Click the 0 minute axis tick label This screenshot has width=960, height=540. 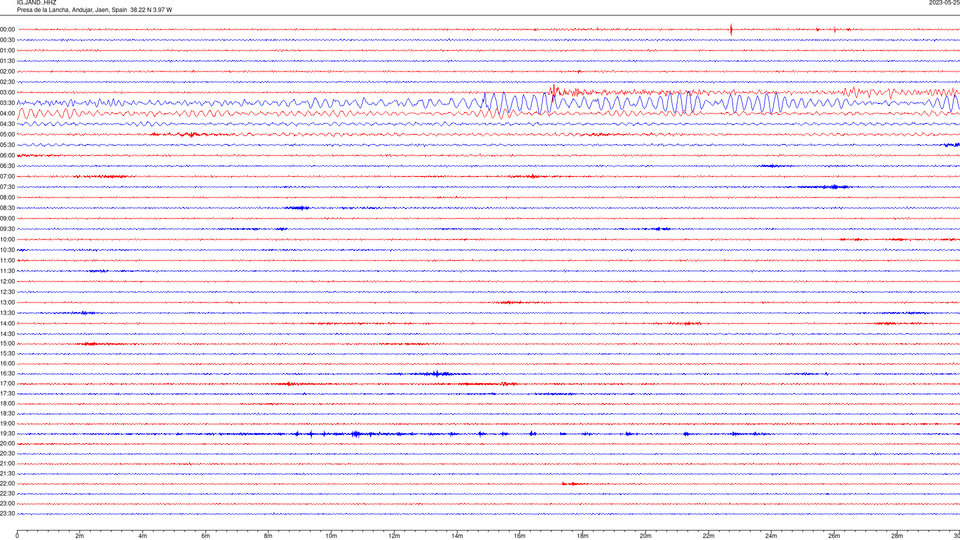[17, 536]
